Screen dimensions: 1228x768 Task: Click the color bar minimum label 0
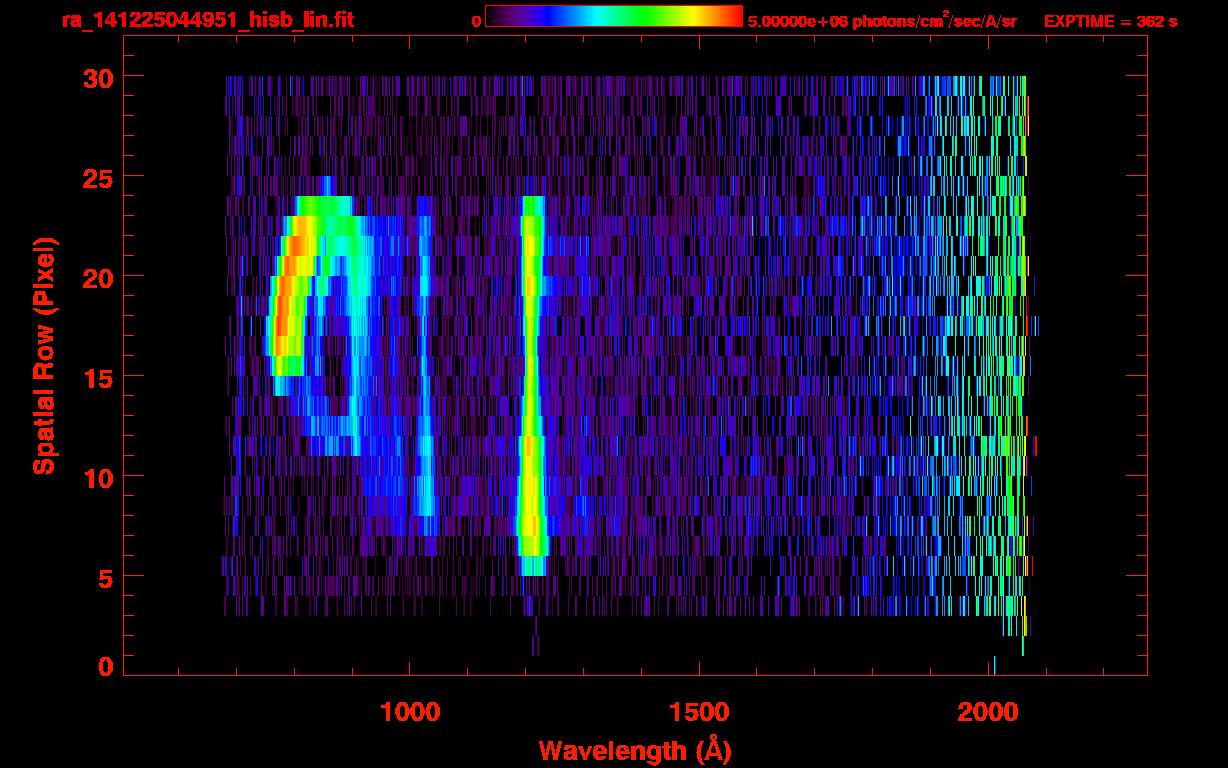click(x=476, y=21)
